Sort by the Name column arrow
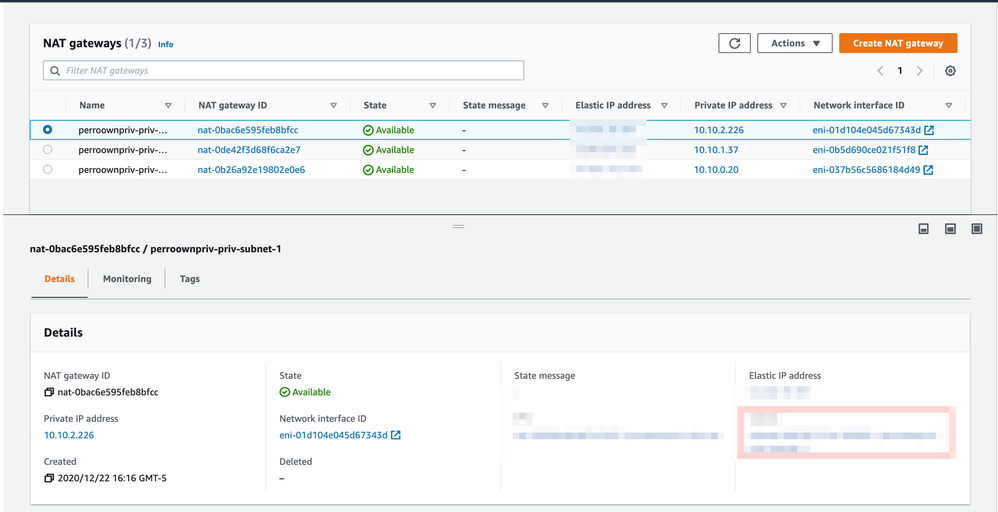Screen dimensions: 998x512 pos(168,105)
